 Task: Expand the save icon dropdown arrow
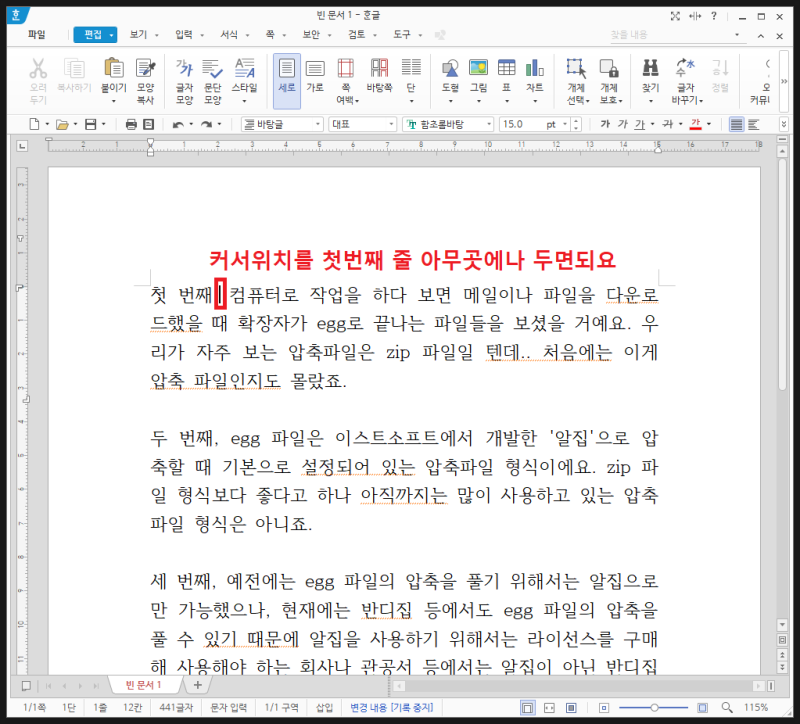104,124
